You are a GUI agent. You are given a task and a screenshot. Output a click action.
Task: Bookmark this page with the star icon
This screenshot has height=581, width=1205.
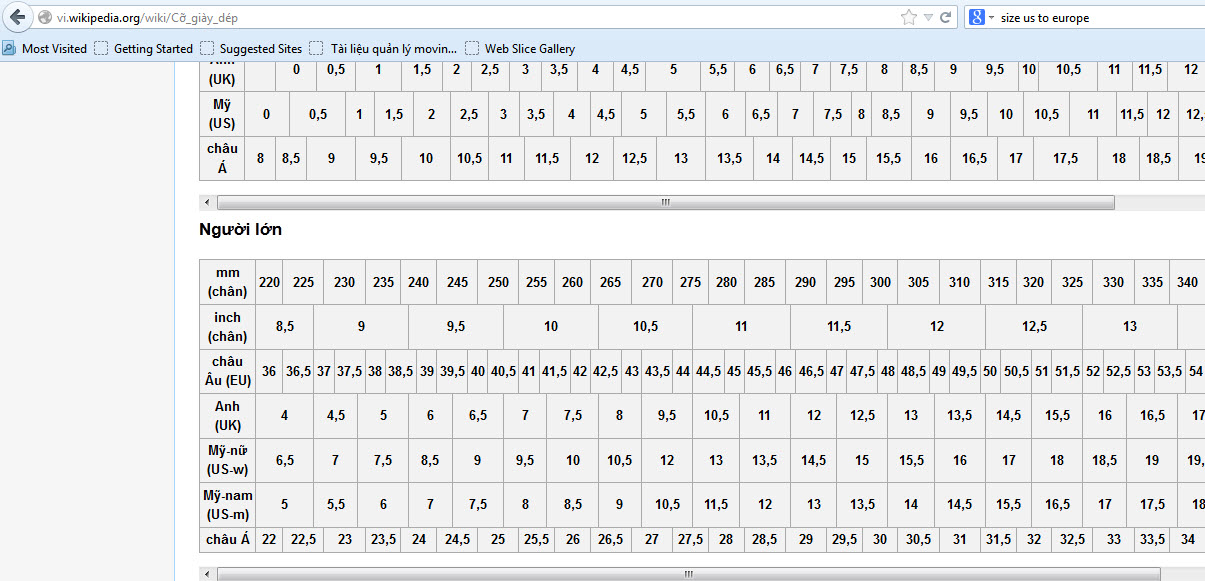coord(908,17)
